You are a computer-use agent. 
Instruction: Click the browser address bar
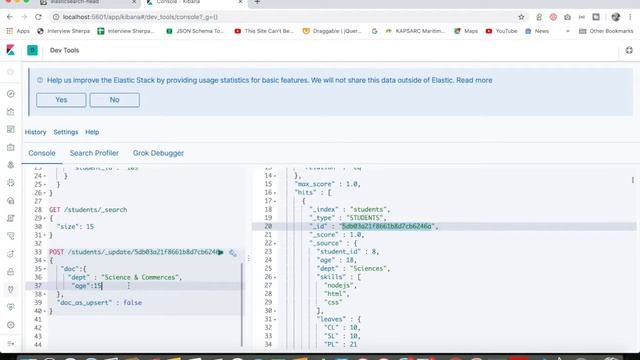pyautogui.click(x=286, y=17)
